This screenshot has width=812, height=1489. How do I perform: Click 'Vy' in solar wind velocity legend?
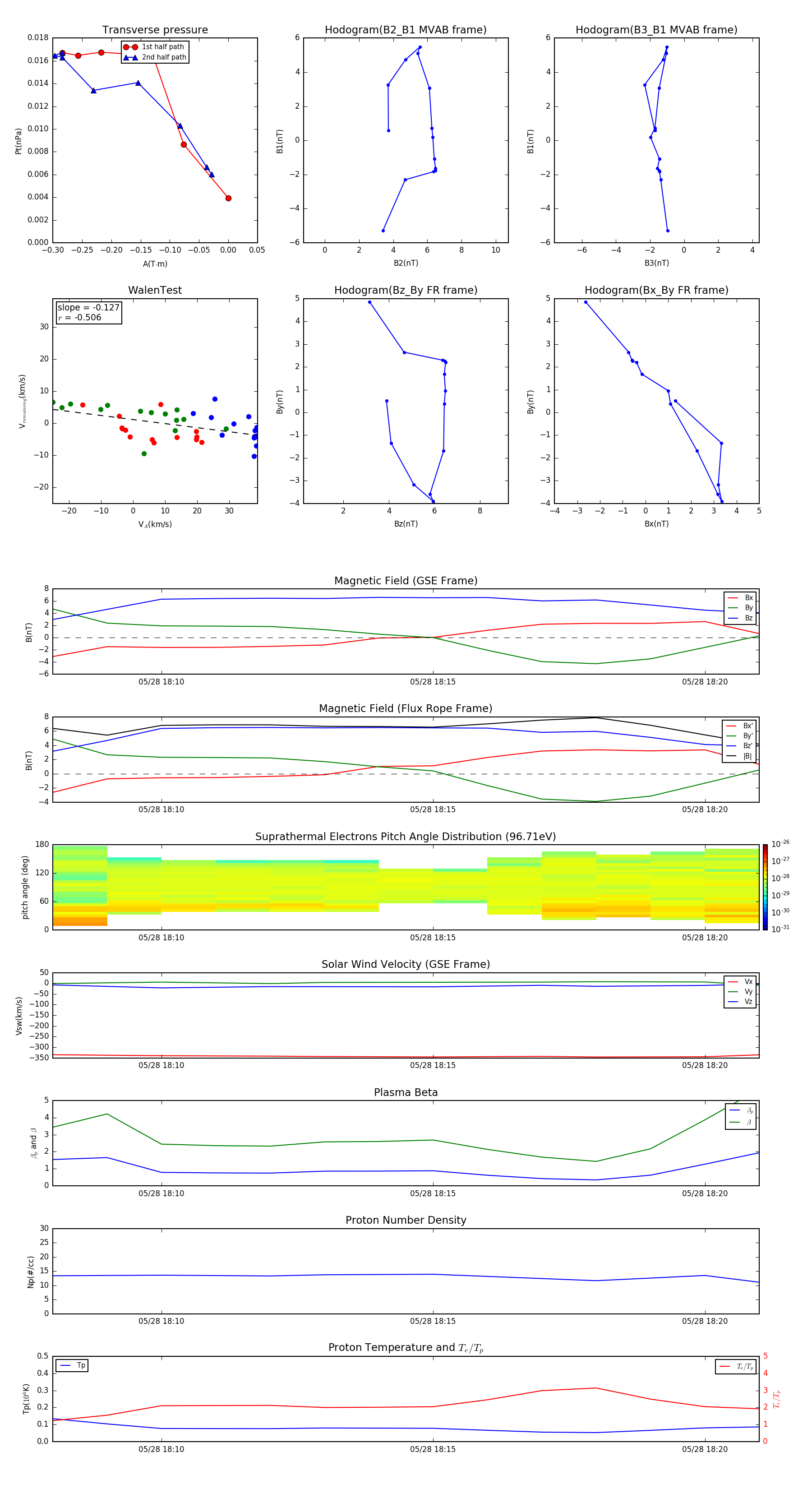pyautogui.click(x=748, y=992)
